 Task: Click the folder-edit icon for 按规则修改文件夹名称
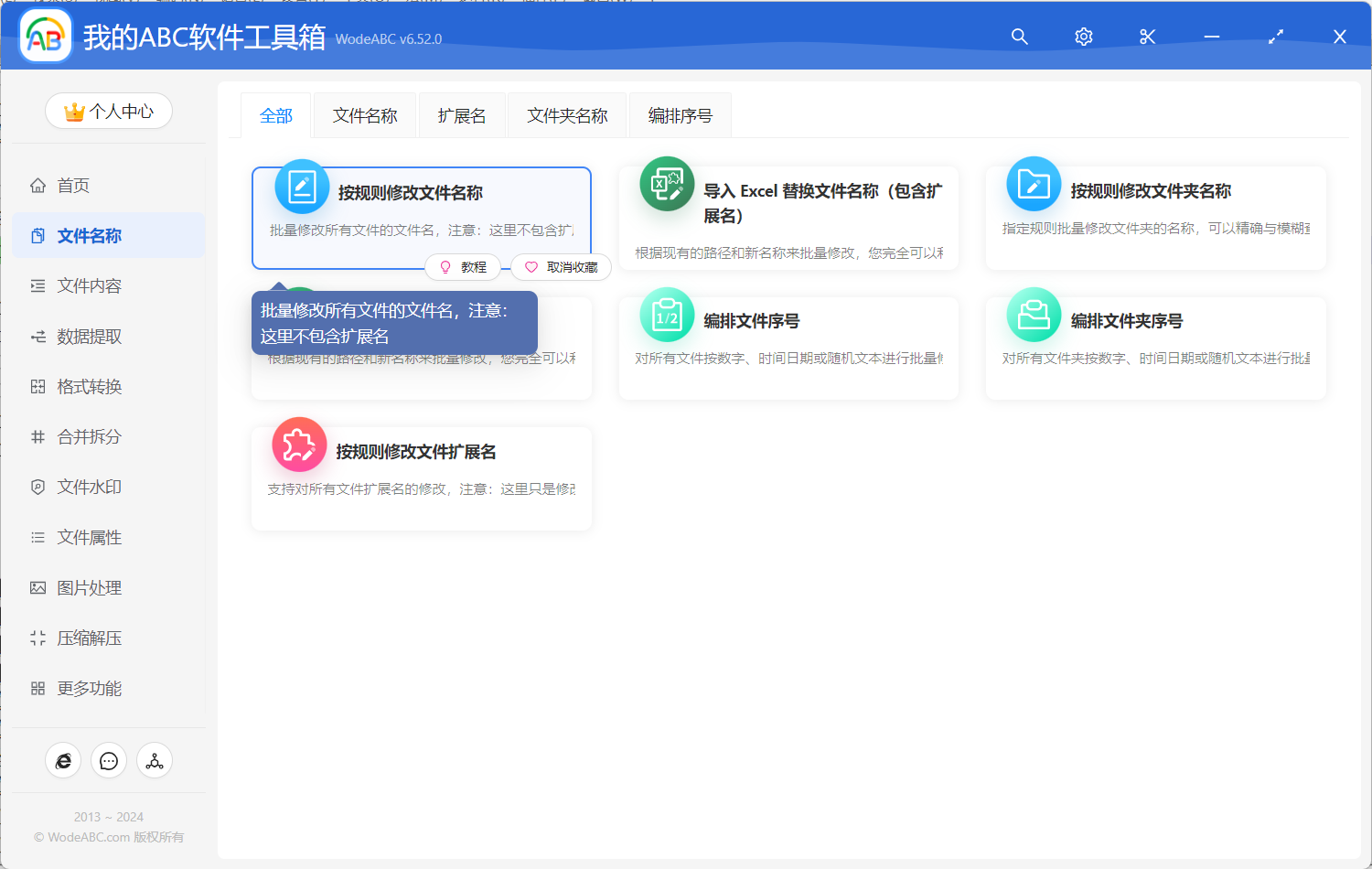pos(1033,183)
